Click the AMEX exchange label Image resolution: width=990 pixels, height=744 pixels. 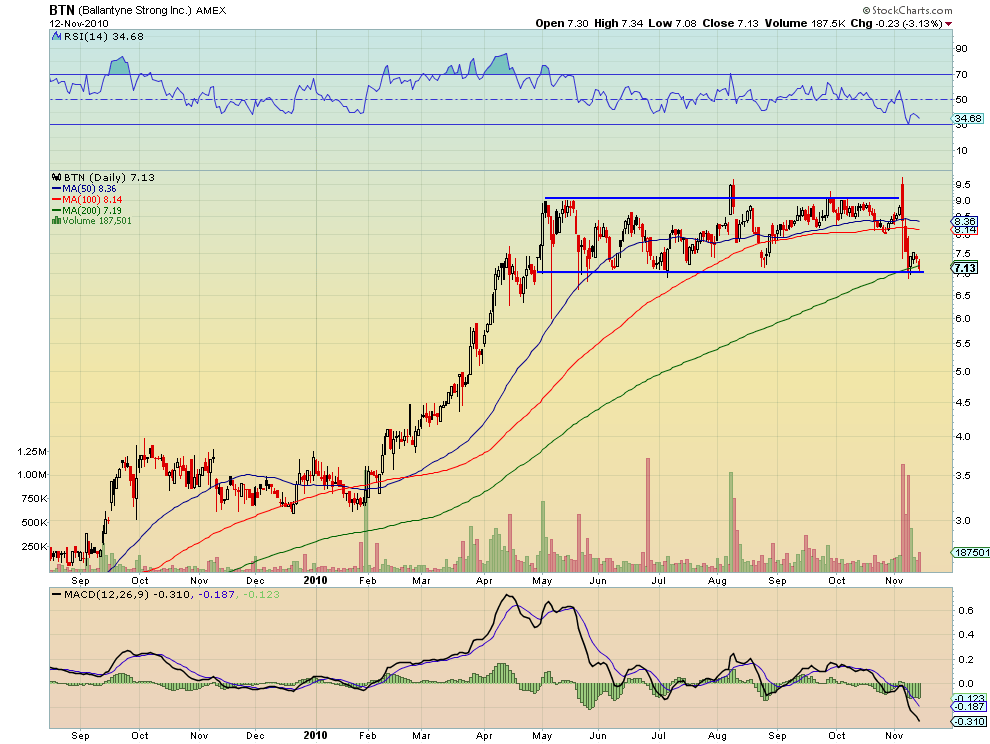[211, 11]
